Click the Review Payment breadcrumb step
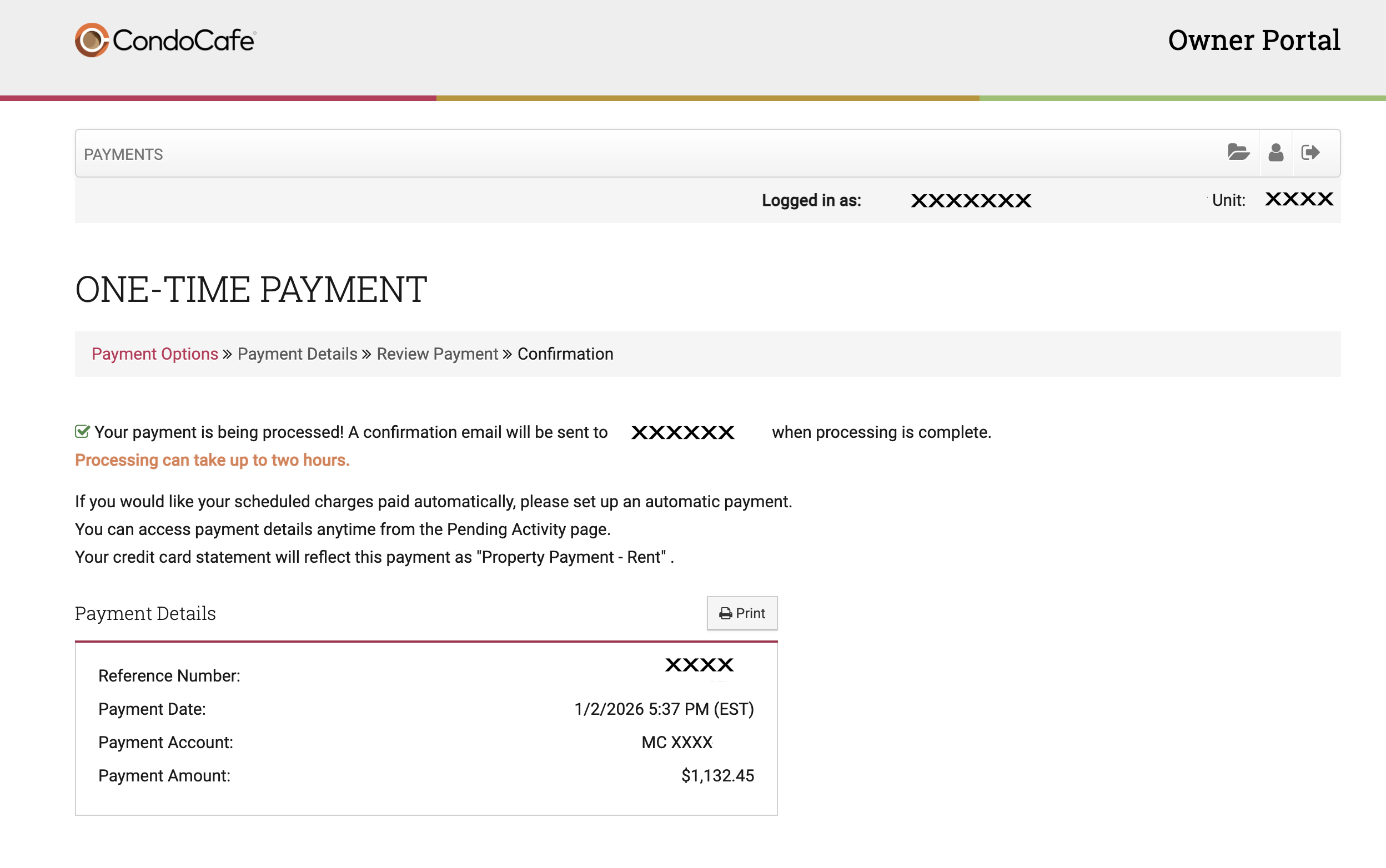Screen dimensions: 1386x868 (437, 354)
